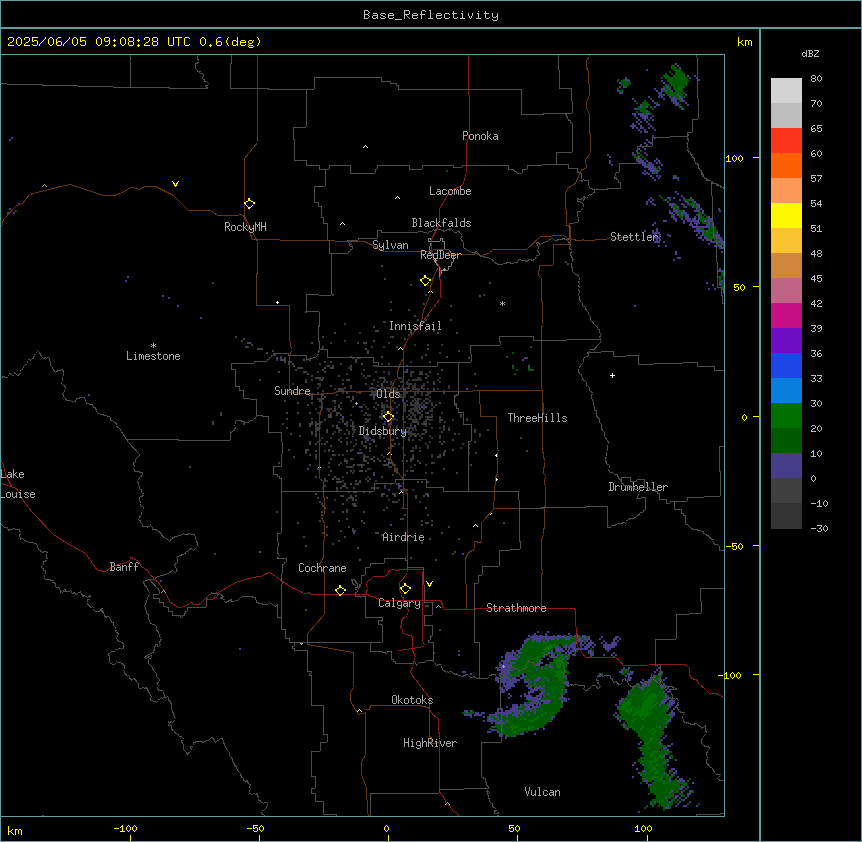Click the yellow diamond marker south of RedDeer
This screenshot has height=842, width=862.
(x=425, y=280)
